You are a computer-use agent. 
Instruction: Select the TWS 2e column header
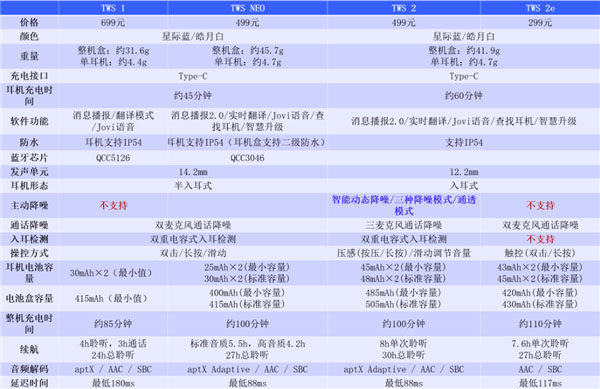(x=540, y=8)
